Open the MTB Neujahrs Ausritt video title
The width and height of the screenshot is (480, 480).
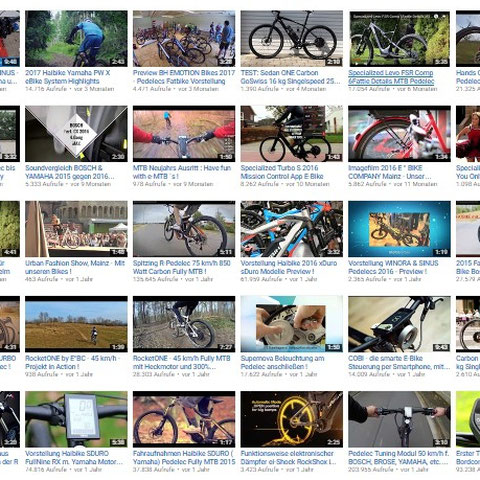click(182, 172)
